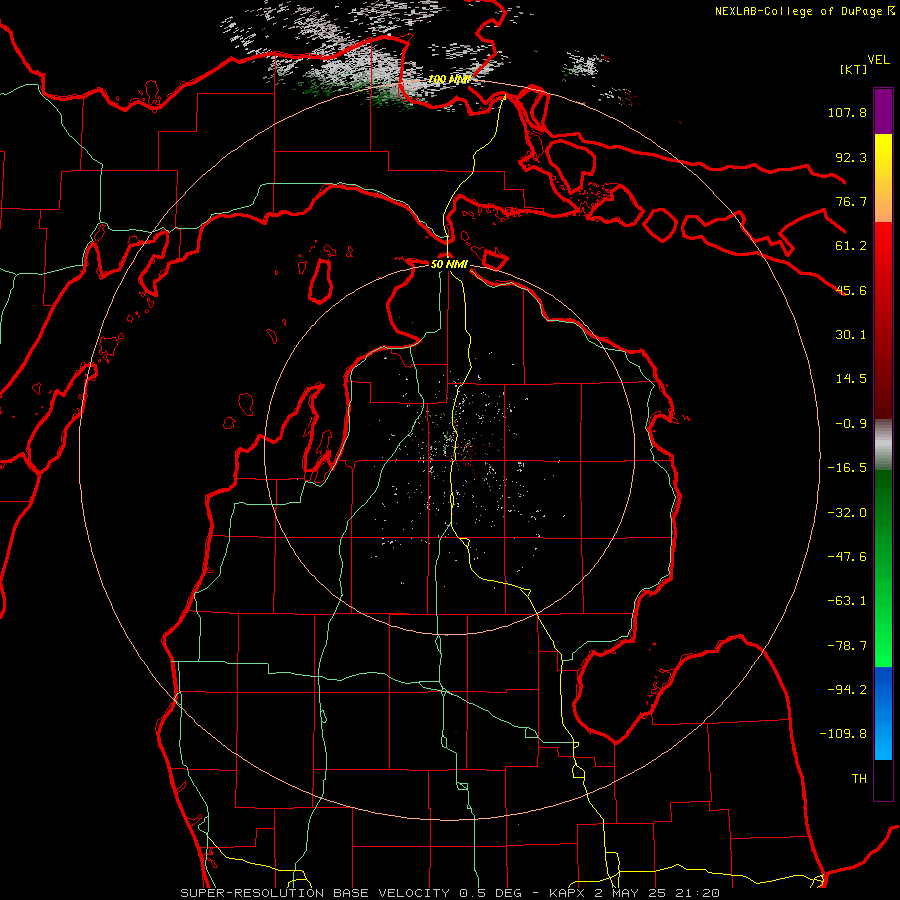Click the VEL legend title
900x900 pixels.
tap(879, 59)
